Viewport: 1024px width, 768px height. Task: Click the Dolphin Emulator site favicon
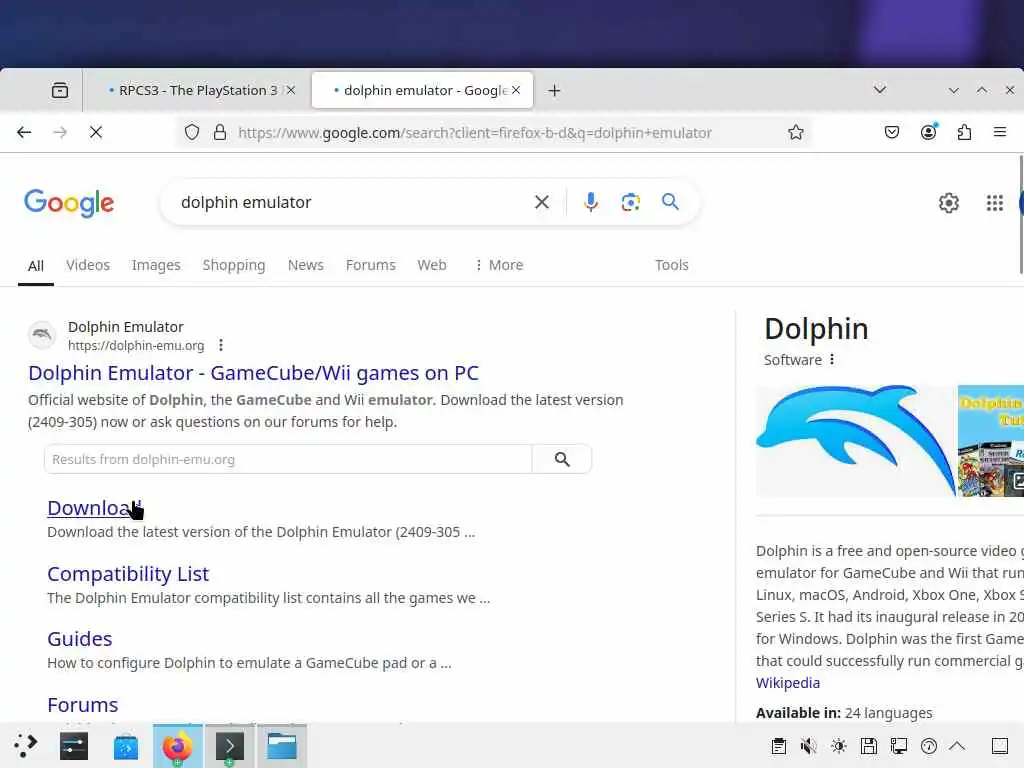[x=42, y=335]
